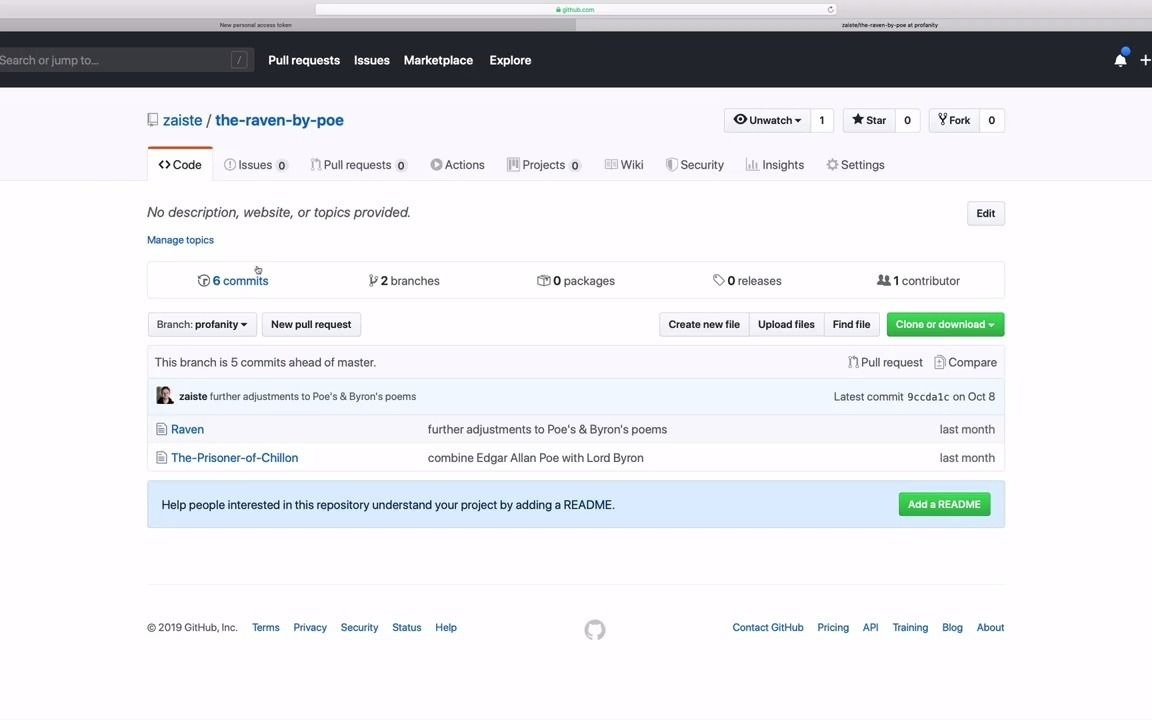Click the Add a README button
Image resolution: width=1152 pixels, height=720 pixels.
coord(944,504)
